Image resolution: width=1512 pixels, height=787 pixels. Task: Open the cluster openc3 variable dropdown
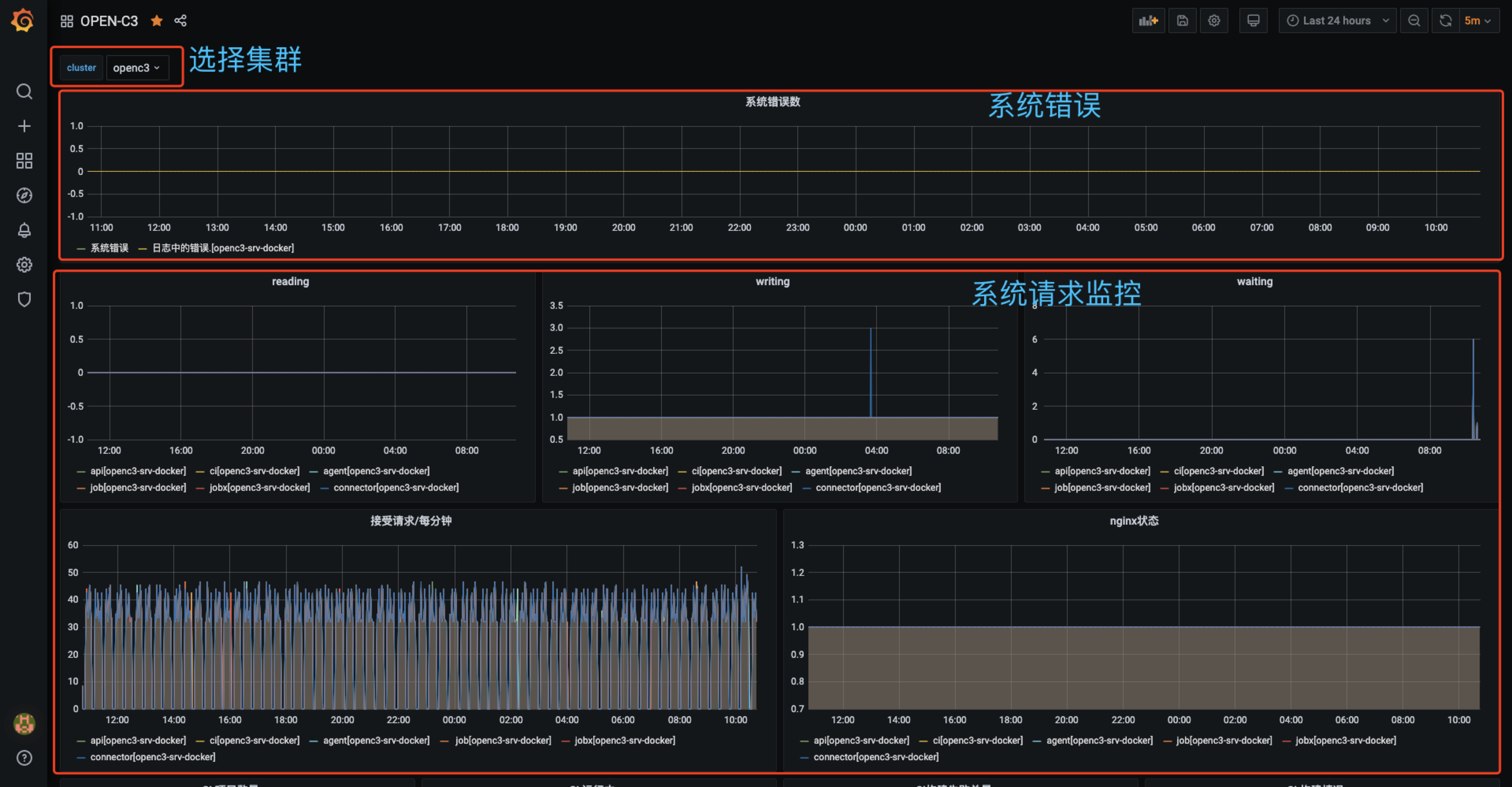137,67
